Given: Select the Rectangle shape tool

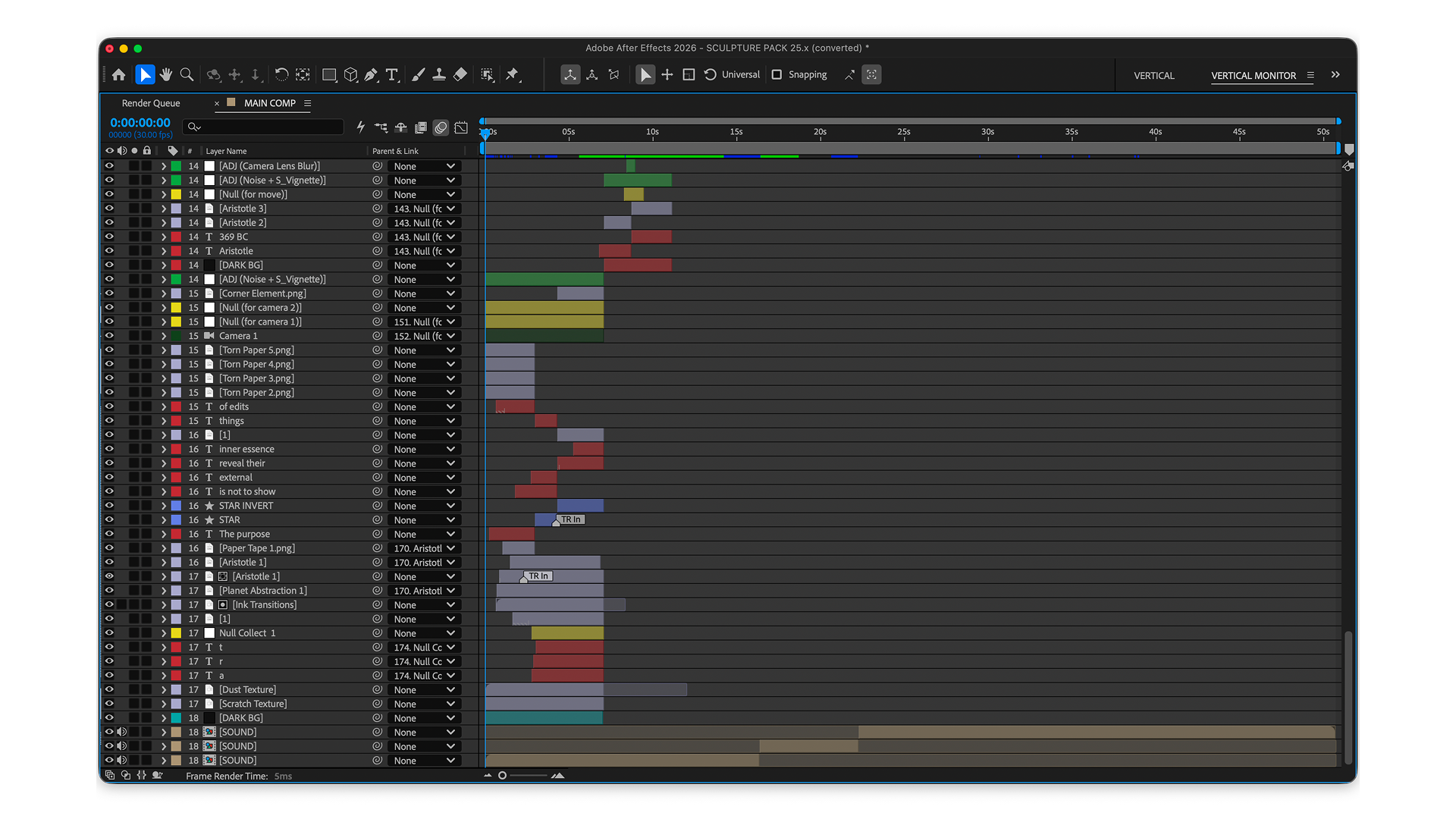Looking at the screenshot, I should (x=329, y=74).
